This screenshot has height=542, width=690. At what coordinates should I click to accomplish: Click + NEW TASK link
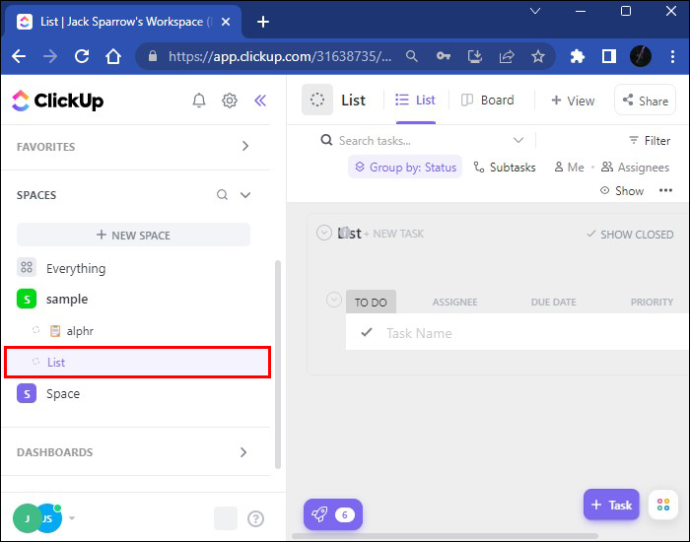pos(393,234)
